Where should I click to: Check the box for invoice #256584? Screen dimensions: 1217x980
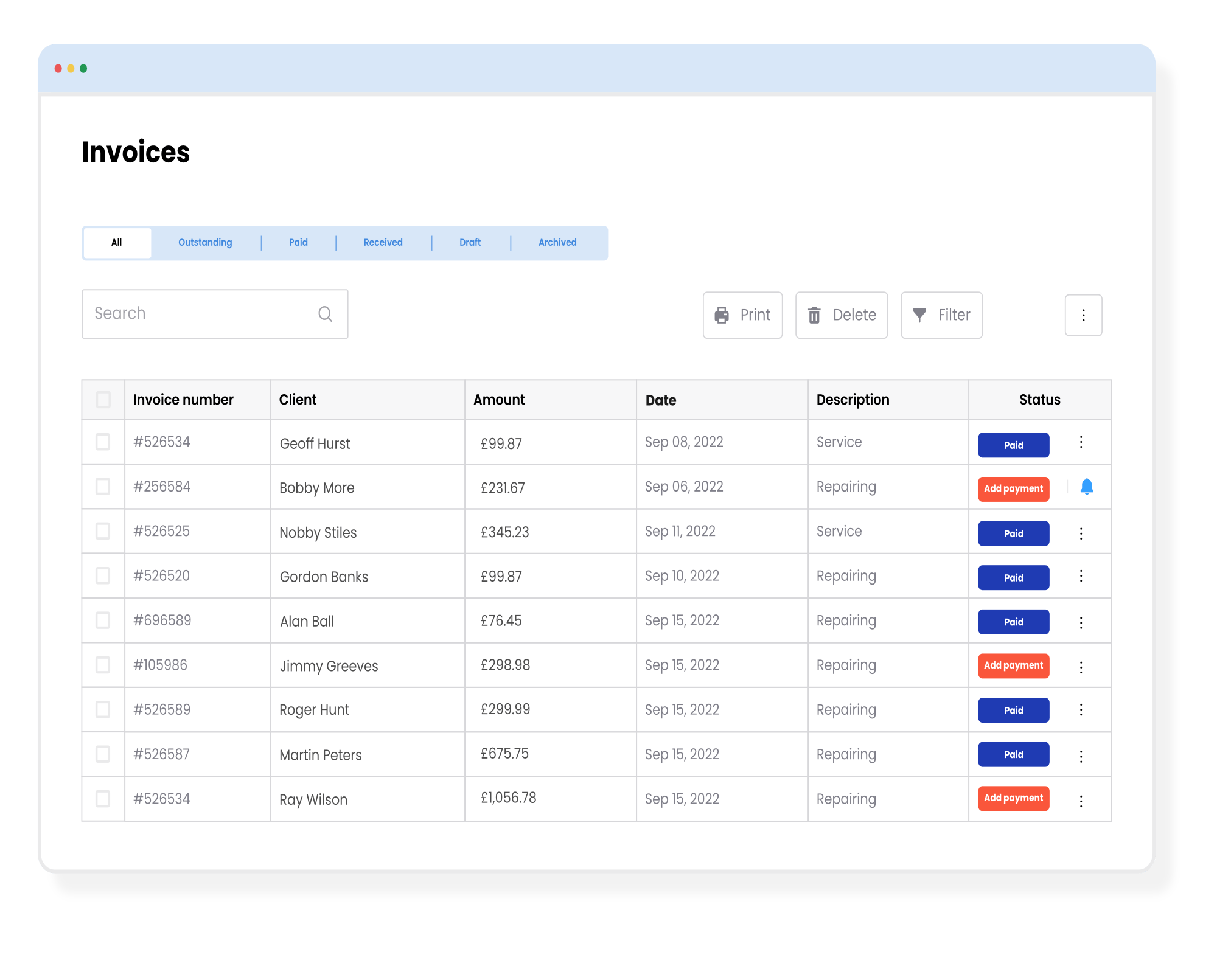tap(103, 487)
